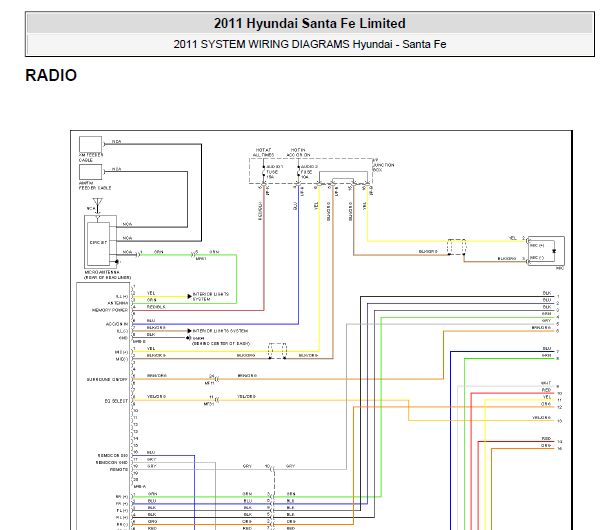Click the RED wire label at terminal 14
This screenshot has height=530, width=603.
coord(546,439)
